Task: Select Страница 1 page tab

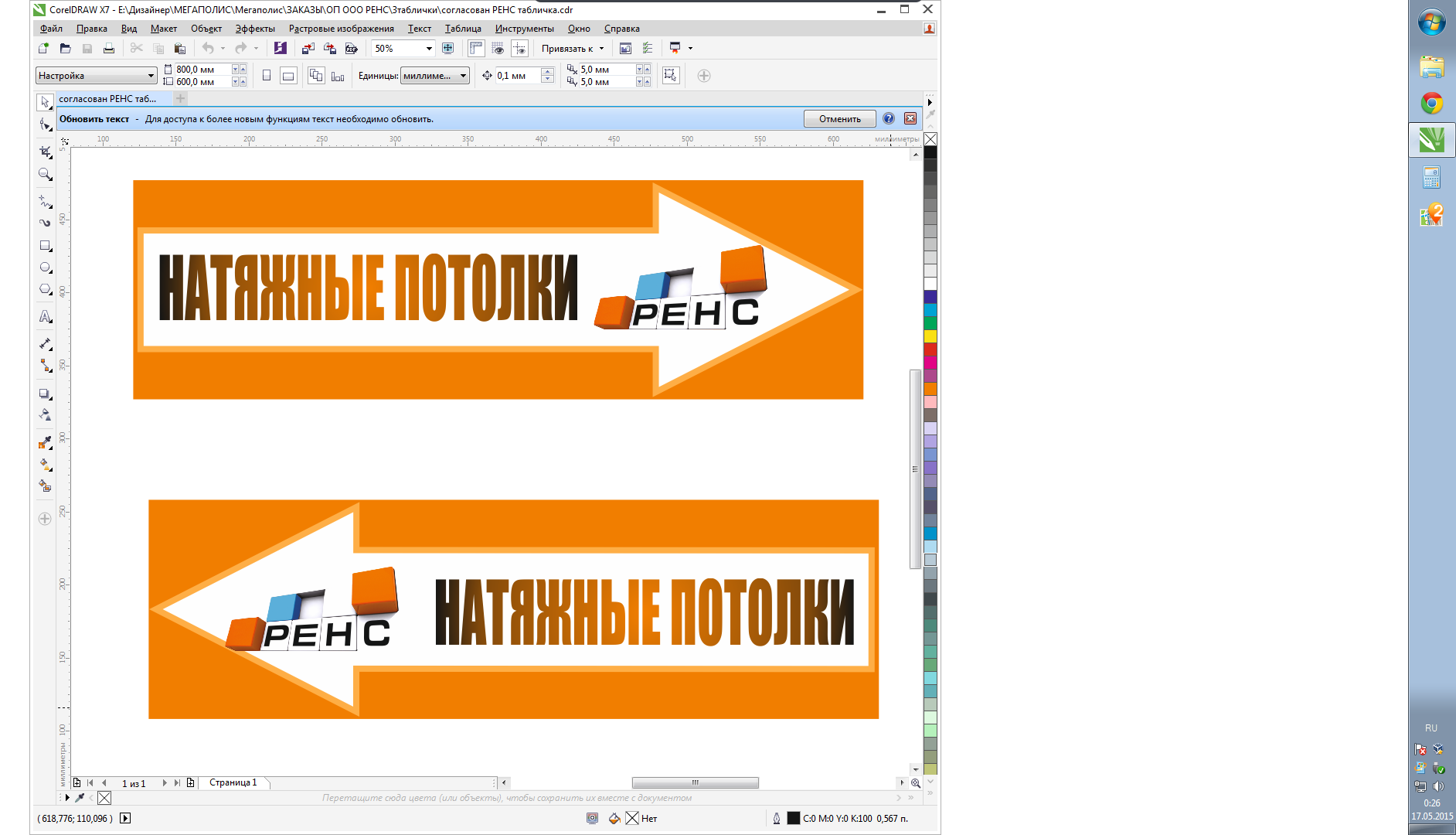Action: pos(233,782)
